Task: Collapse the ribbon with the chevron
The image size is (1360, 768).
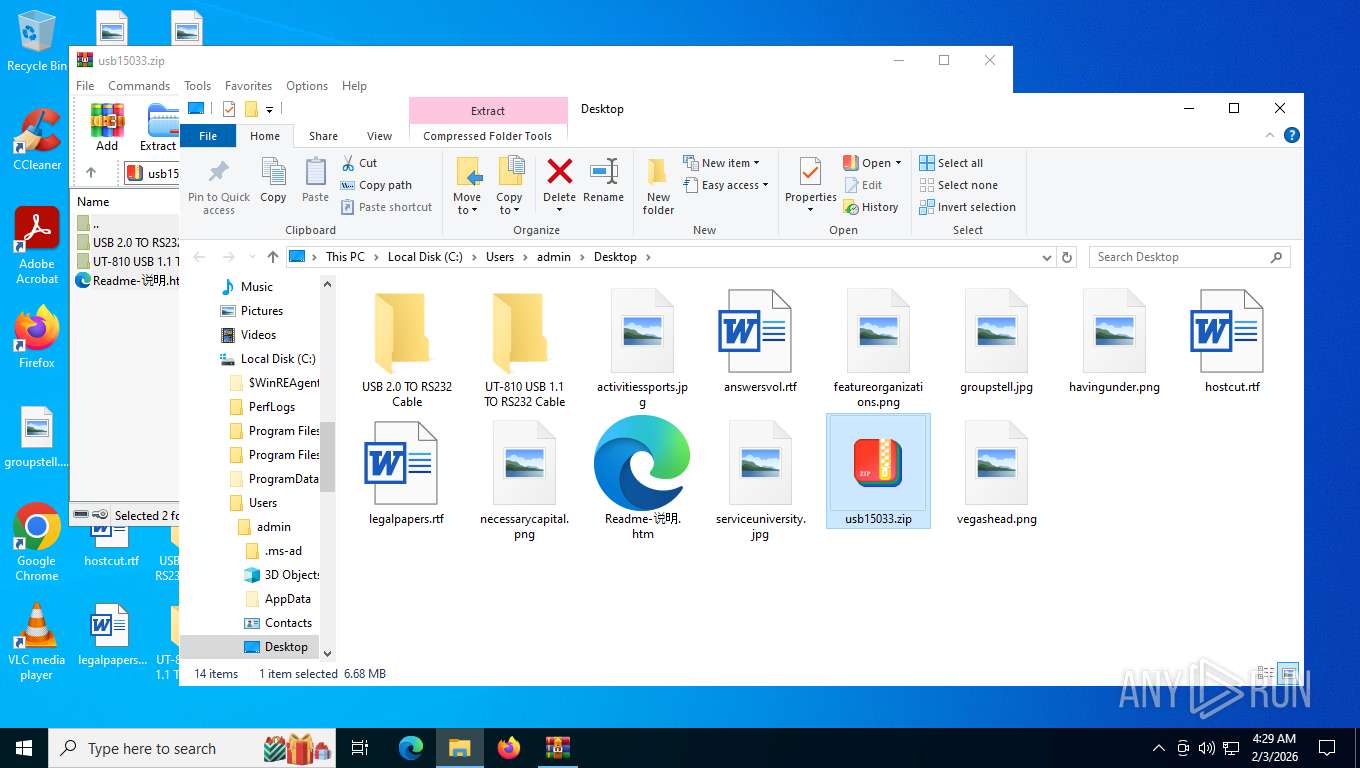Action: pyautogui.click(x=1271, y=135)
